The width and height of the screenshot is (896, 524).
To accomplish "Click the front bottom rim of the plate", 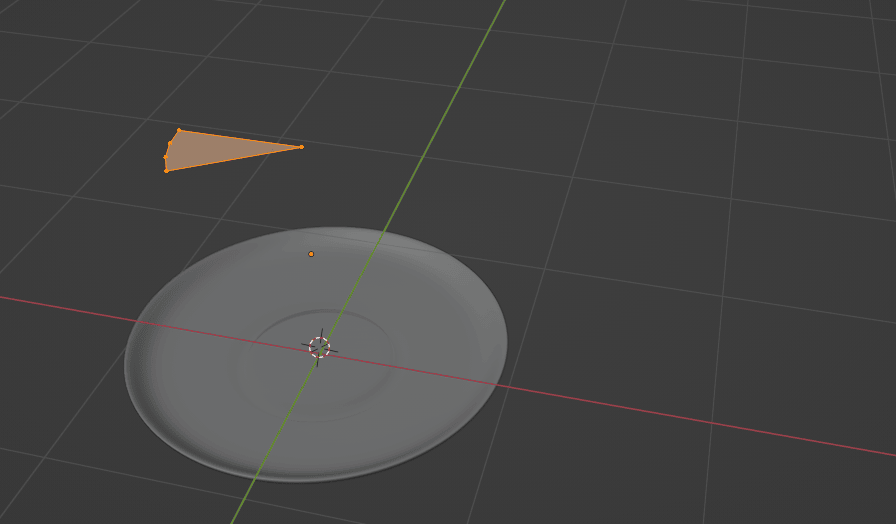I will [300, 478].
